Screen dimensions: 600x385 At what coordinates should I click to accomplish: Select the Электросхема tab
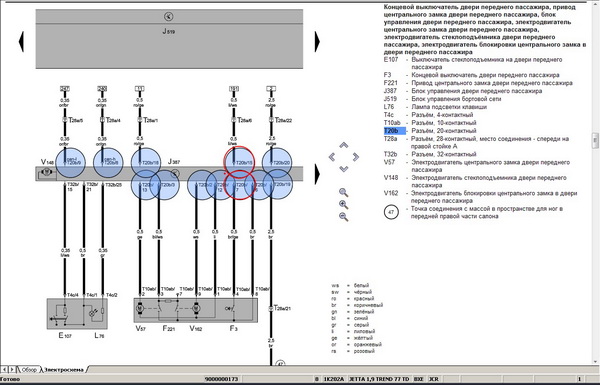pyautogui.click(x=64, y=370)
